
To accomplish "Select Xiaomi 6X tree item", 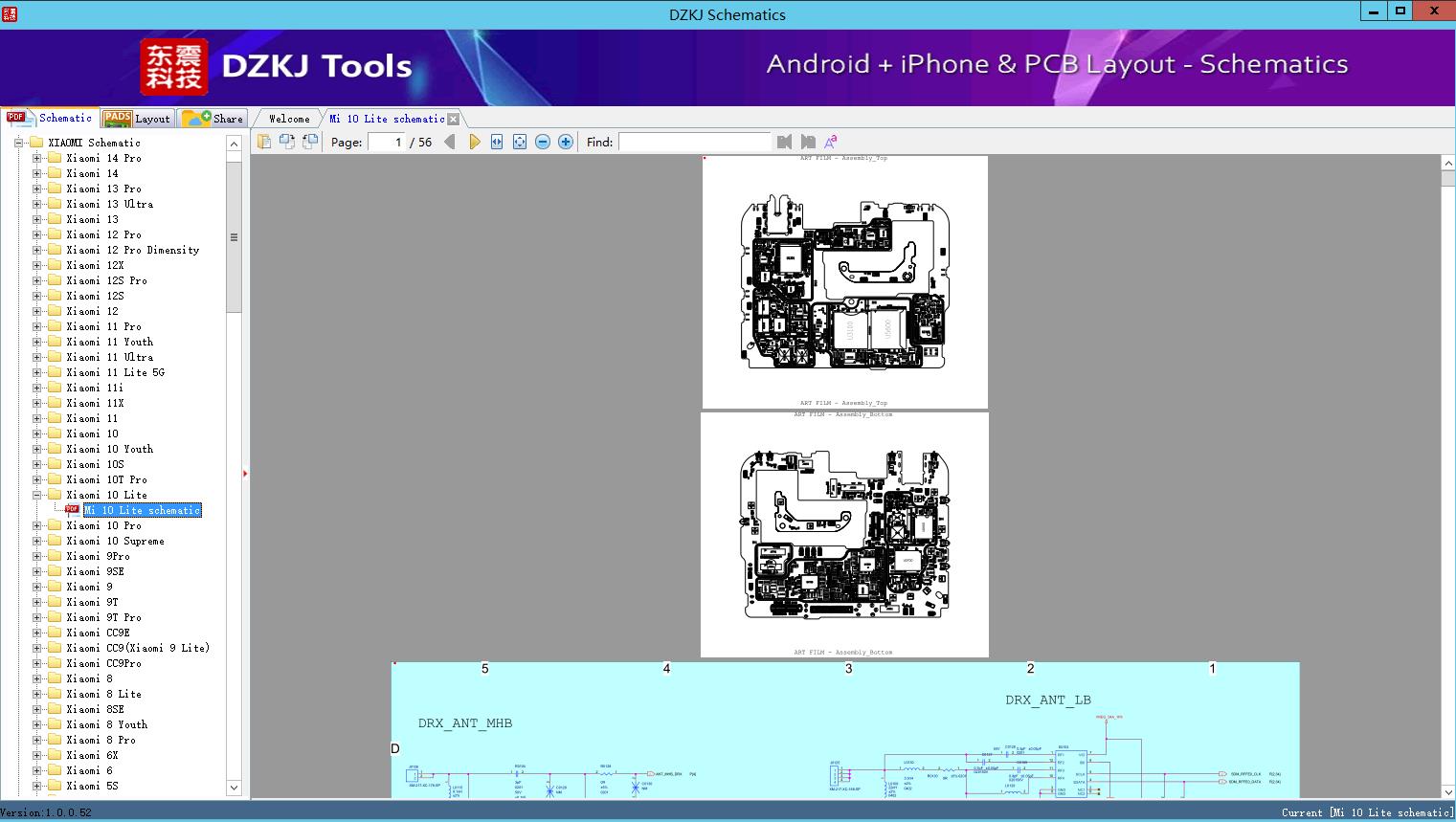I will [93, 755].
